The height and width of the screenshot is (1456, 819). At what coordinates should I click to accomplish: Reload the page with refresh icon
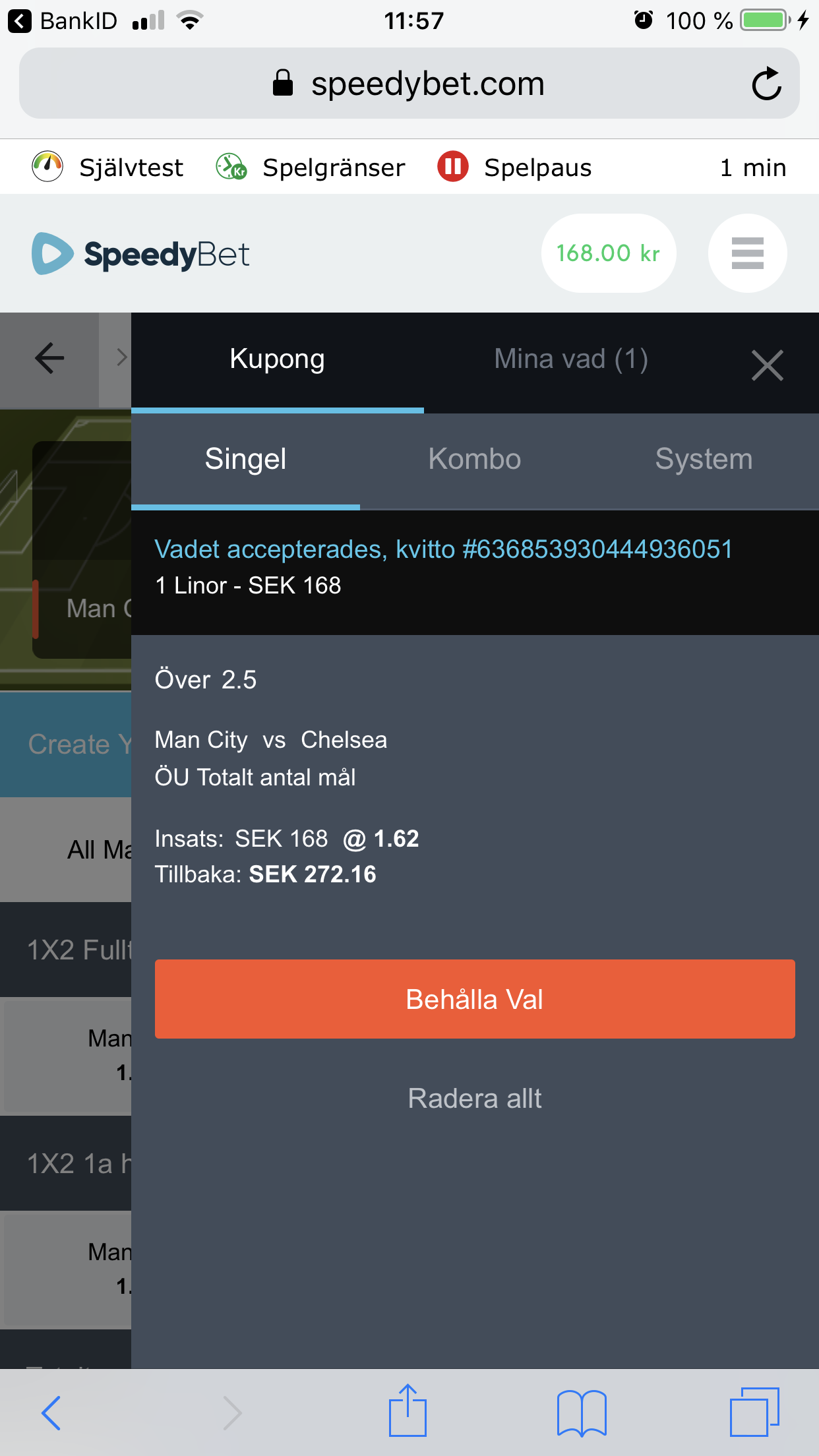766,84
